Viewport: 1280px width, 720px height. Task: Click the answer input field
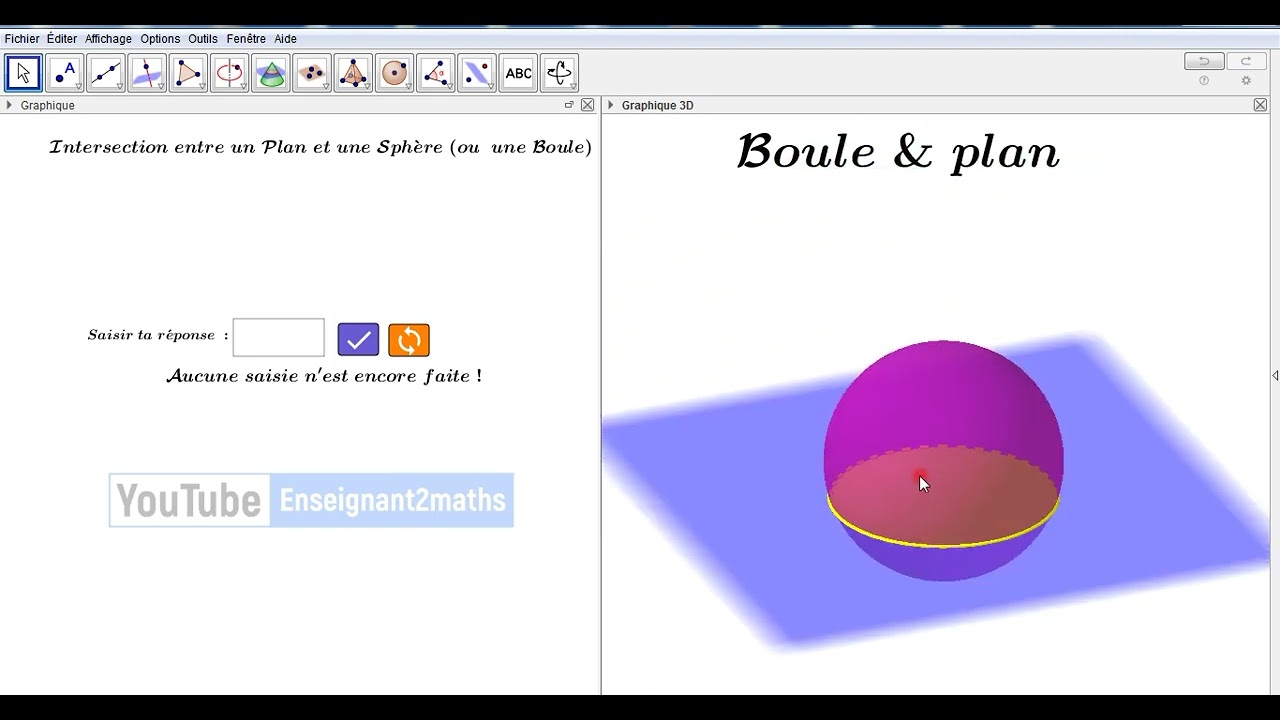point(278,338)
